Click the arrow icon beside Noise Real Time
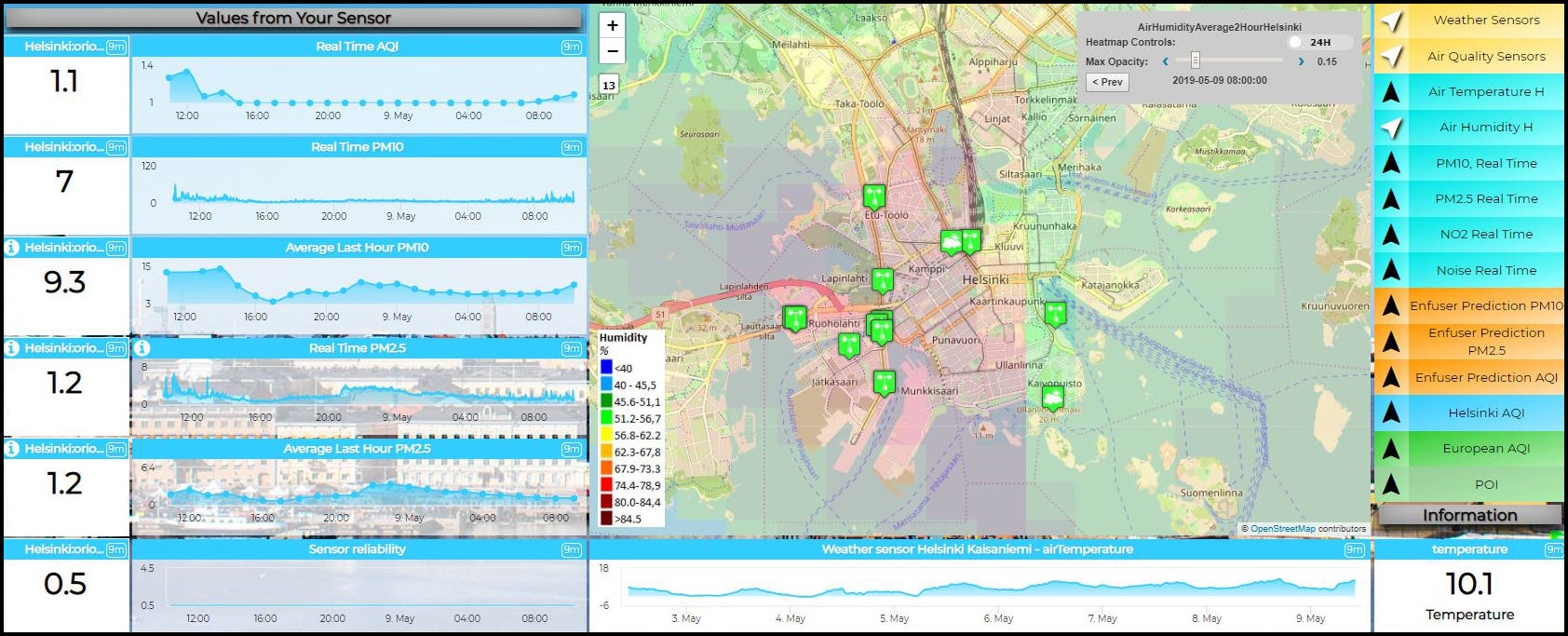Viewport: 1568px width, 636px height. pyautogui.click(x=1391, y=270)
